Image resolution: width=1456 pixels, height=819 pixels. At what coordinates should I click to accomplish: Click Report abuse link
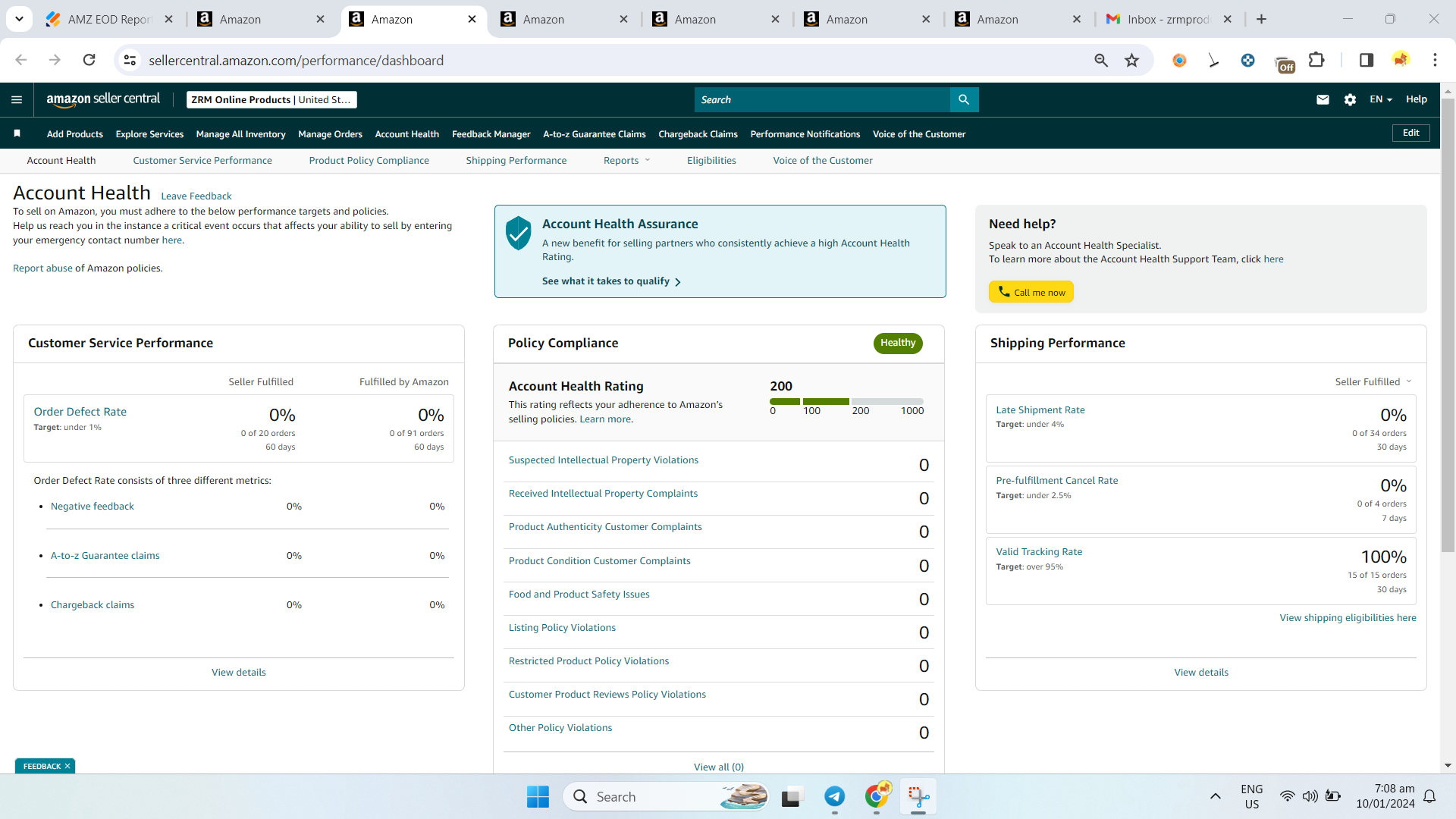[42, 268]
